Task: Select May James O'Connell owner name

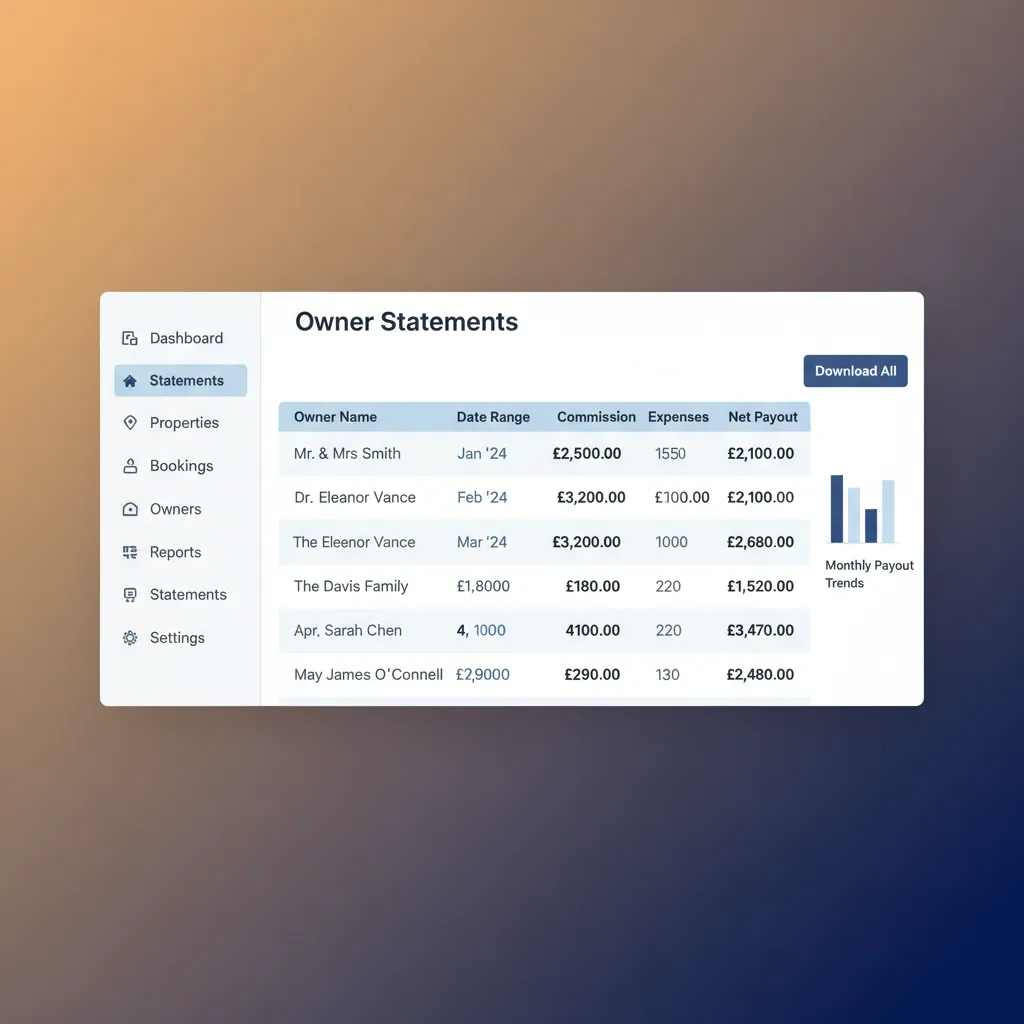Action: coord(368,675)
